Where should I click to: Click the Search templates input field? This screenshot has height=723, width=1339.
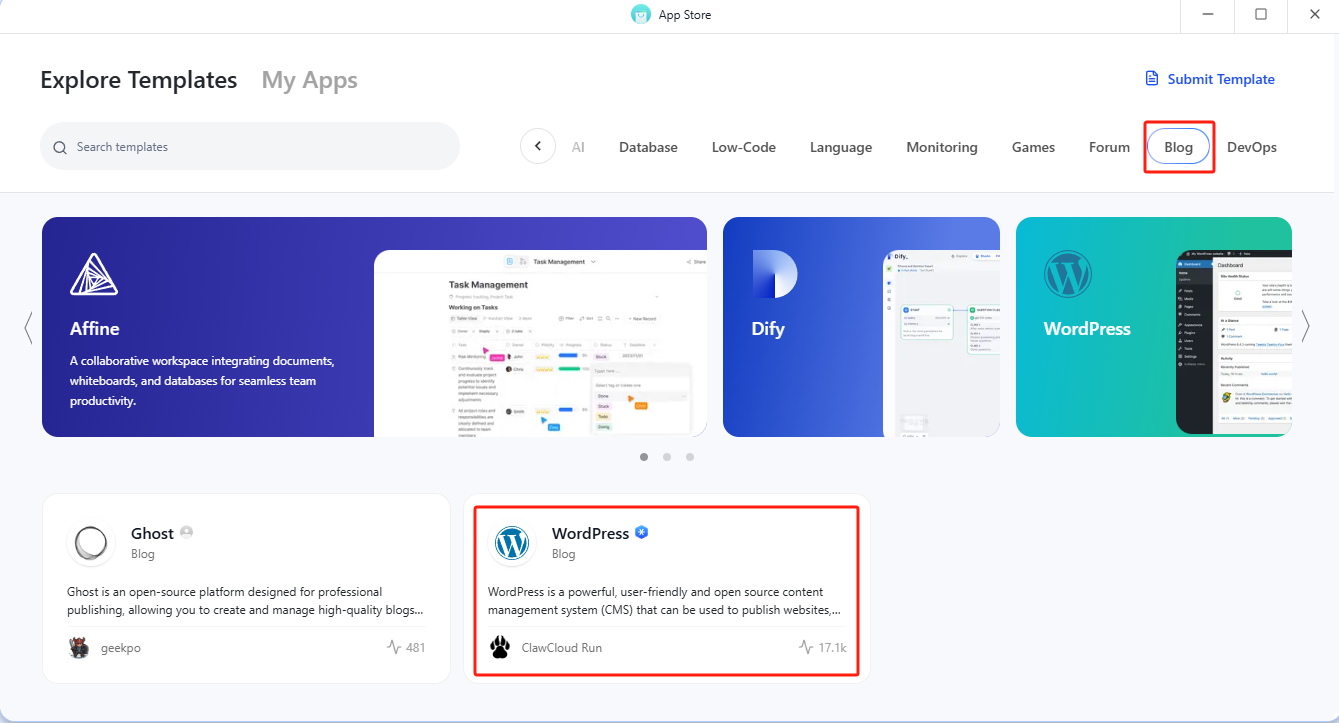pos(260,147)
